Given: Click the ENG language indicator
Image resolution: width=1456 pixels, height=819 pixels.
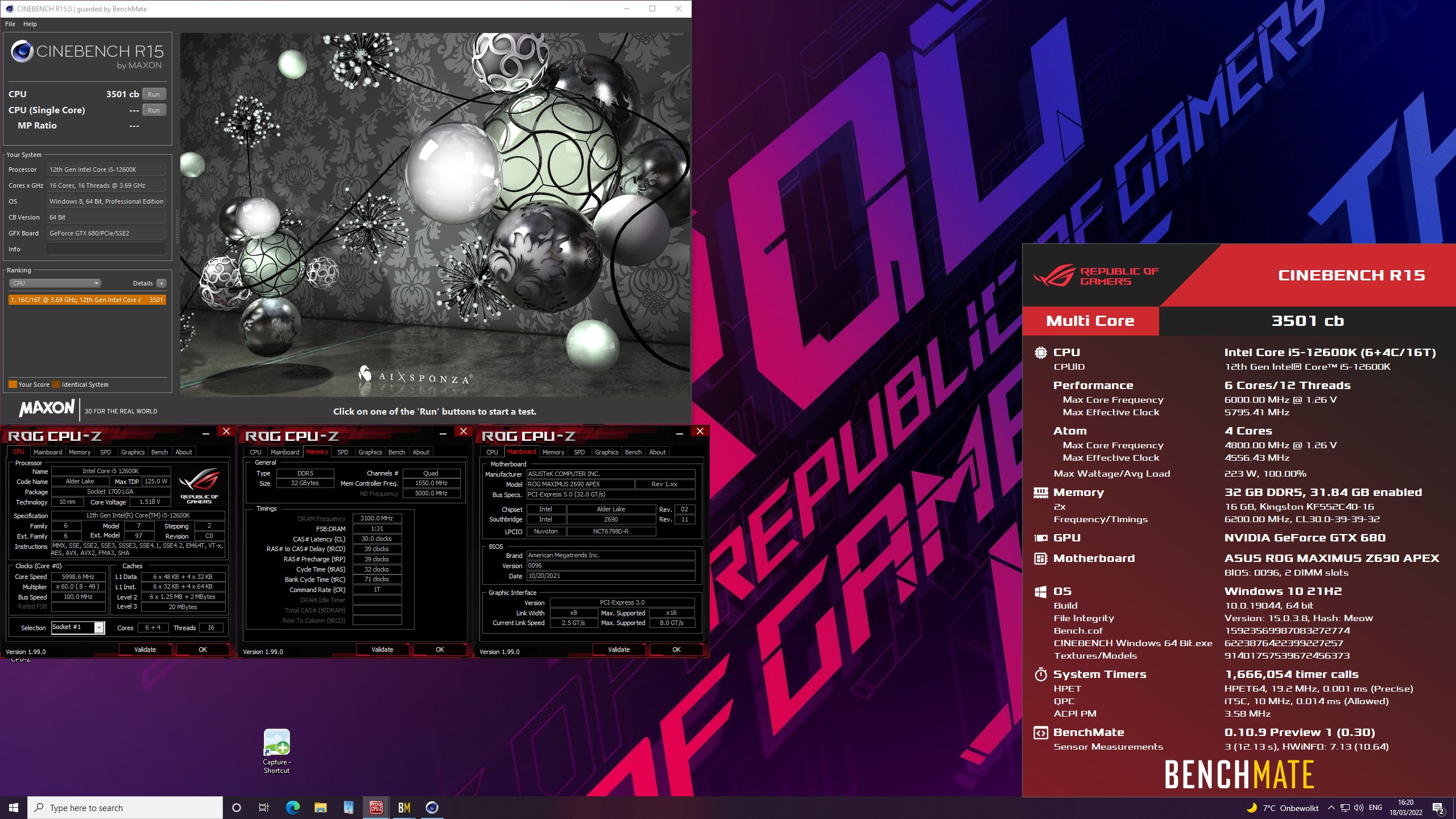Looking at the screenshot, I should click(x=1376, y=808).
